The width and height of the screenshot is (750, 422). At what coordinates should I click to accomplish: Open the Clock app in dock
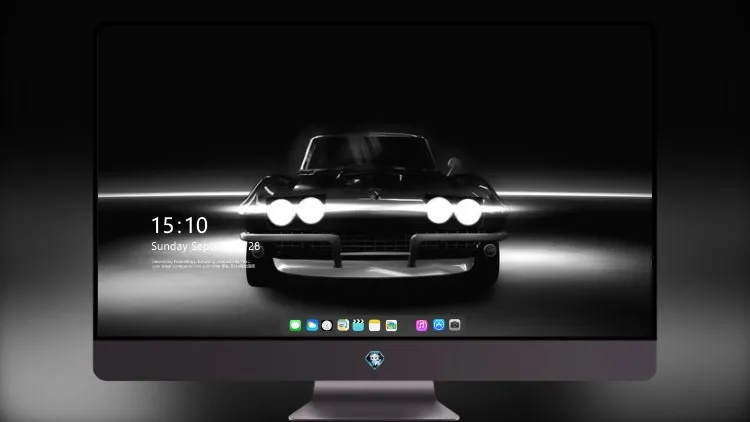point(327,325)
